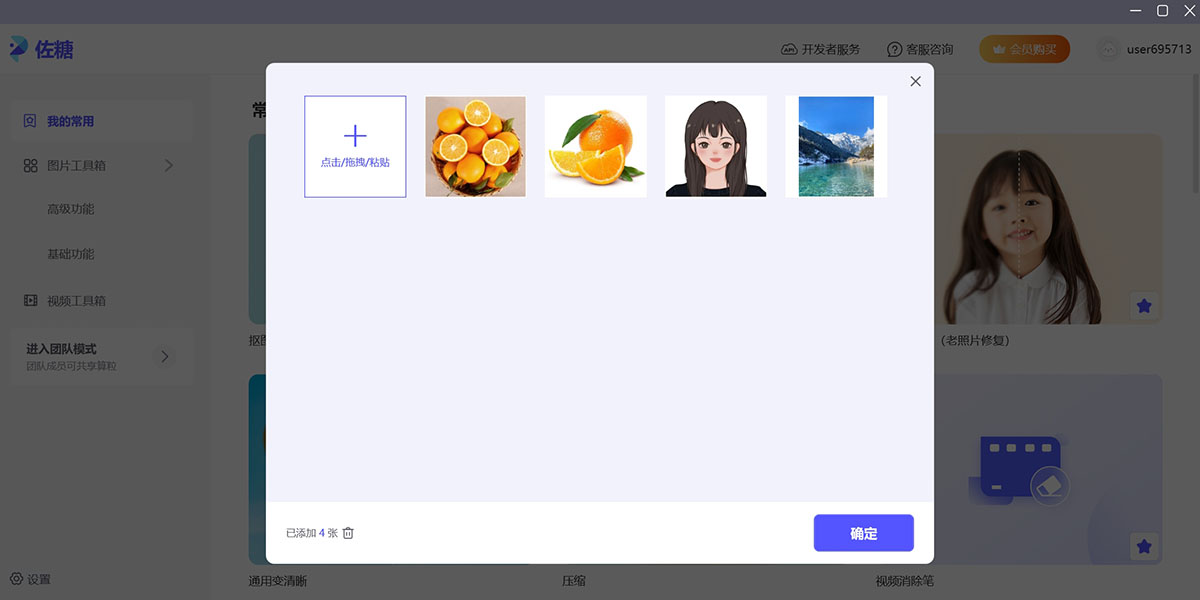This screenshot has height=600, width=1200.
Task: Select the cartoon girl avatar thumbnail
Action: click(x=715, y=146)
